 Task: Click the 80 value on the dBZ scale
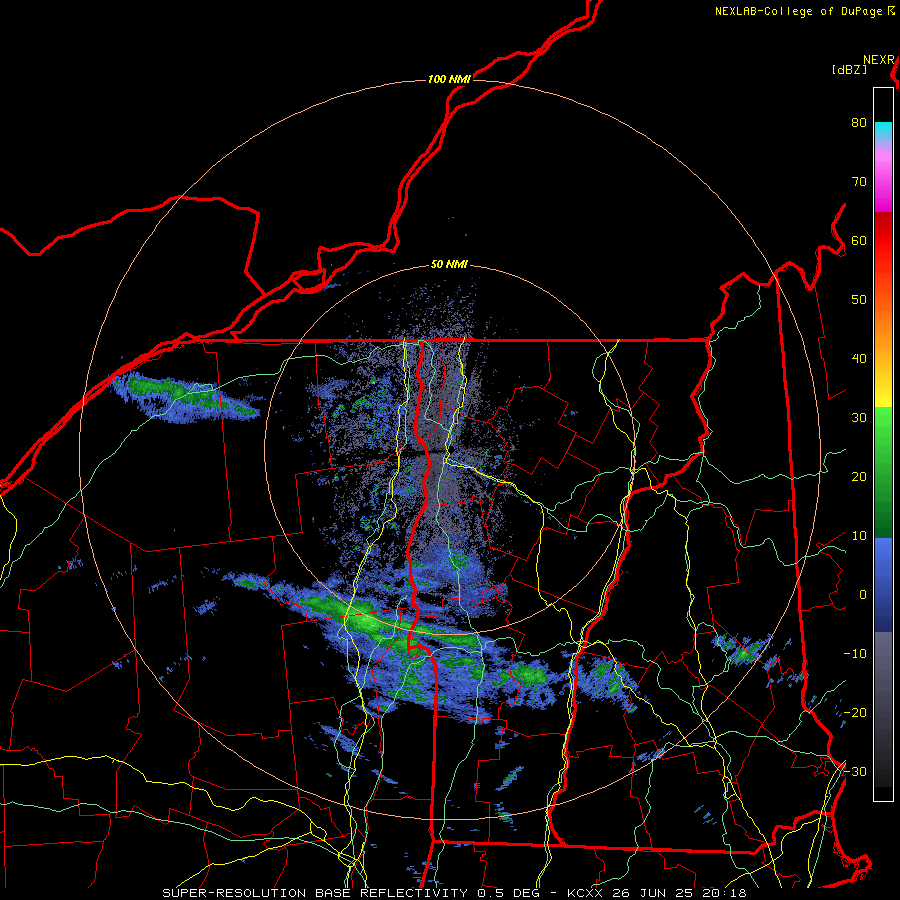[859, 123]
